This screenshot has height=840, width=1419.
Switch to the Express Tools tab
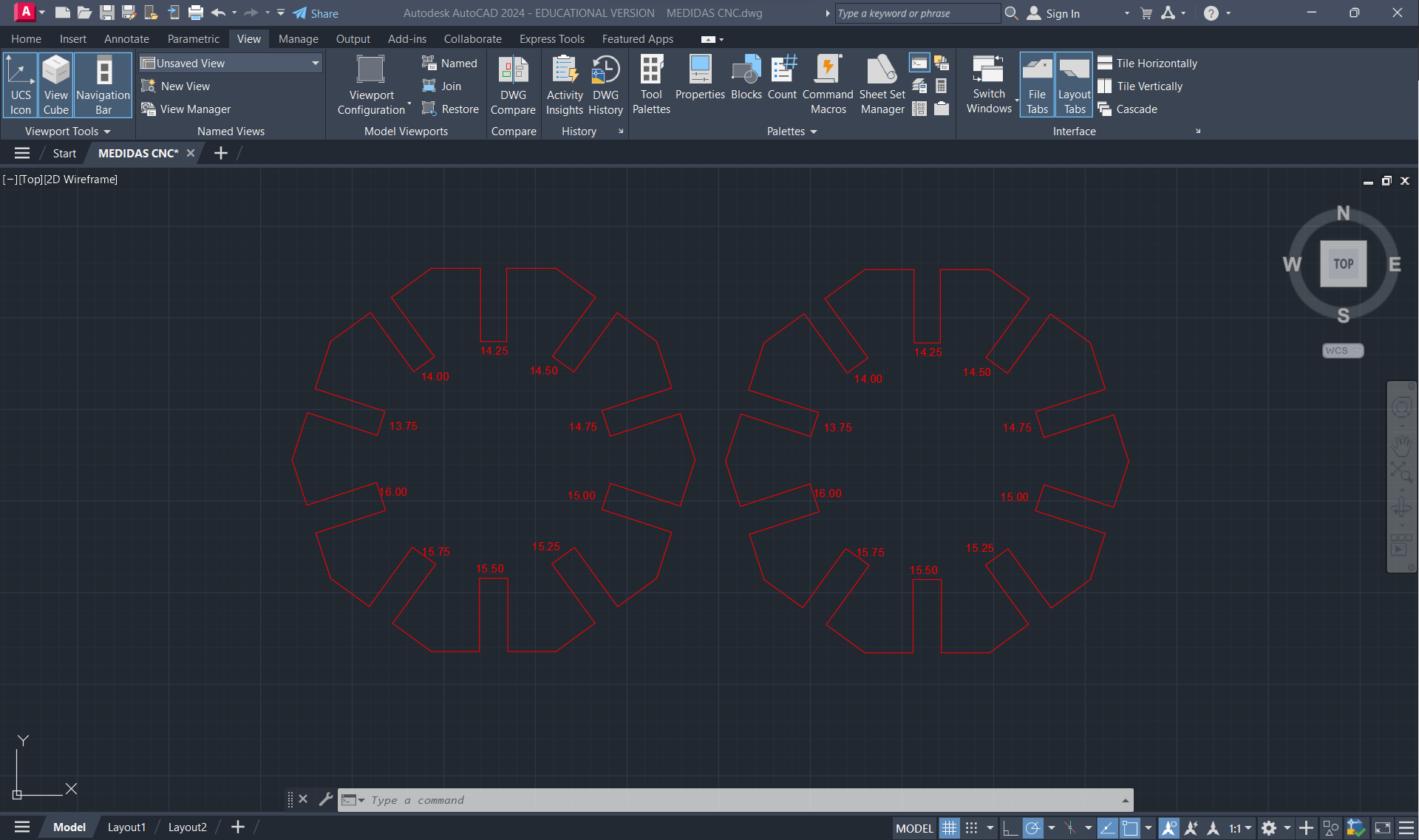[x=551, y=38]
